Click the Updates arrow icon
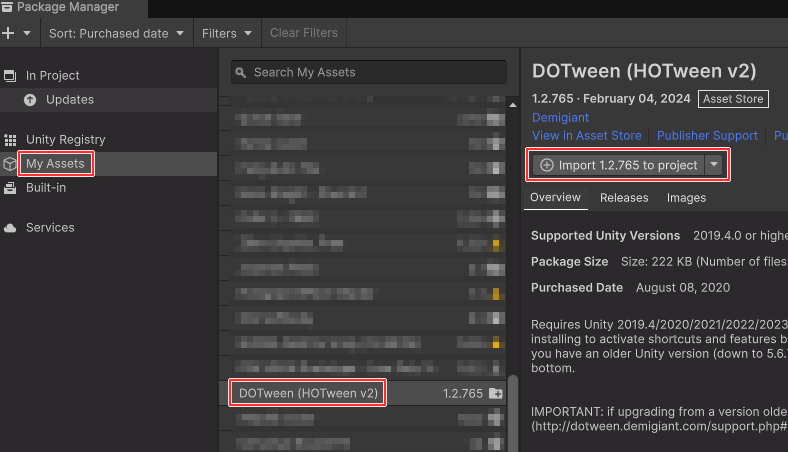This screenshot has width=788, height=452. [x=30, y=100]
